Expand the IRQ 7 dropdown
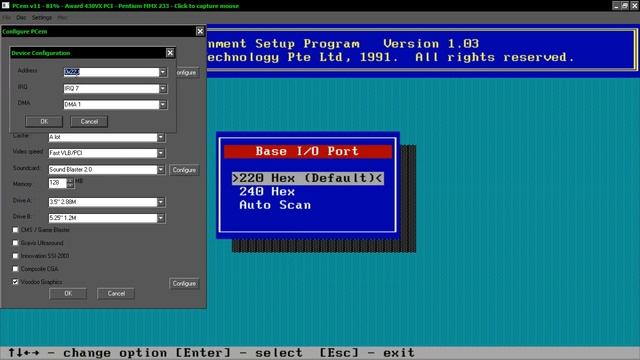The height and width of the screenshot is (360, 640). click(163, 89)
